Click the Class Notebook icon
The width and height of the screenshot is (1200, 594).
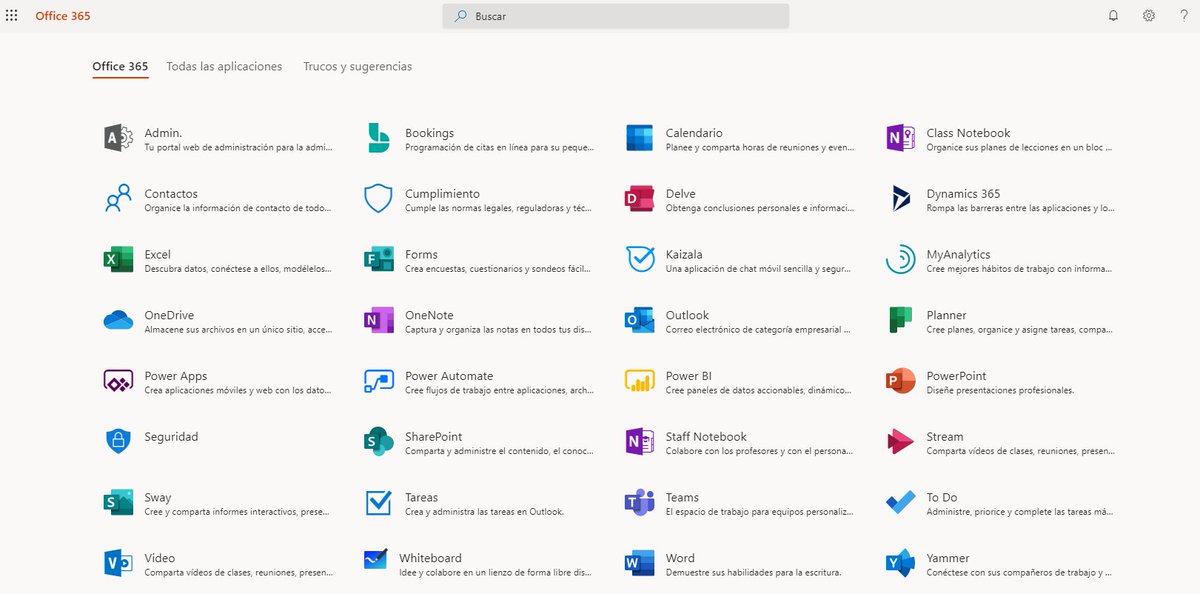pos(900,138)
